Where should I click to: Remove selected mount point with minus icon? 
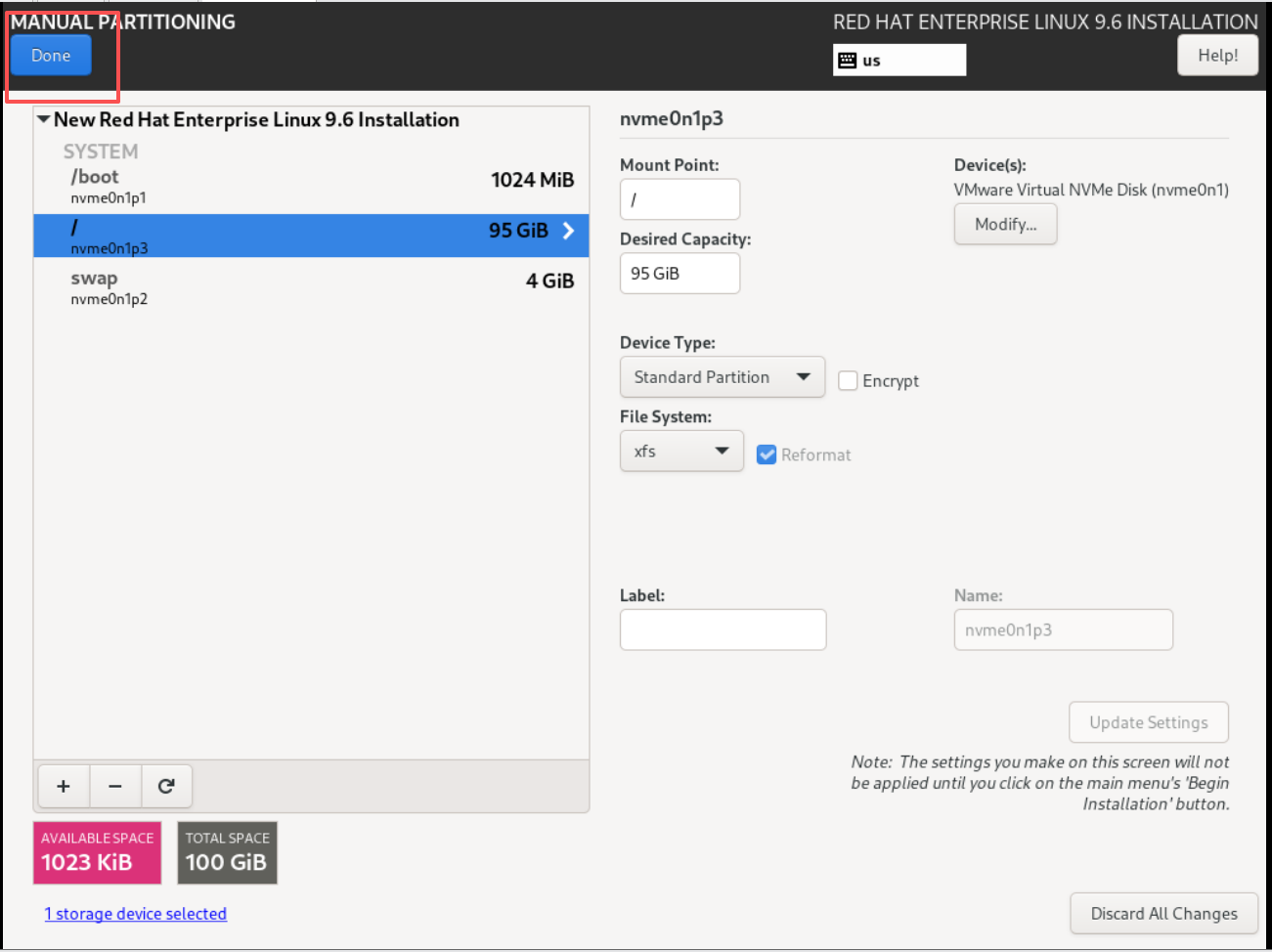pos(115,786)
